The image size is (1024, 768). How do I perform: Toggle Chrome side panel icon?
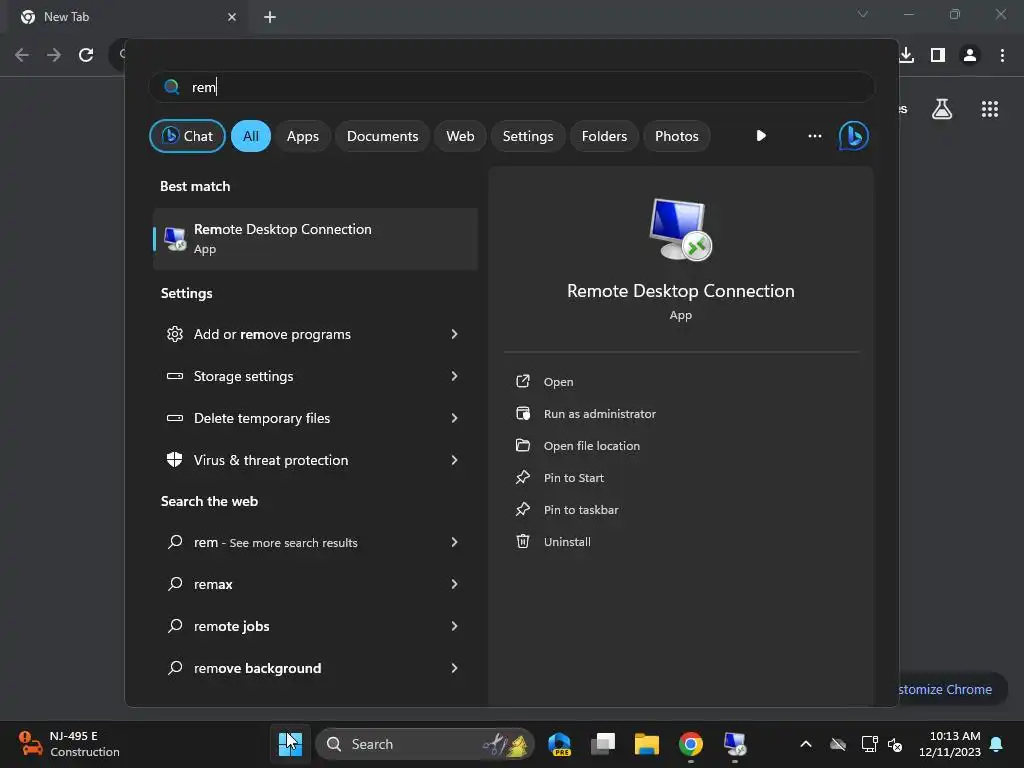click(938, 55)
